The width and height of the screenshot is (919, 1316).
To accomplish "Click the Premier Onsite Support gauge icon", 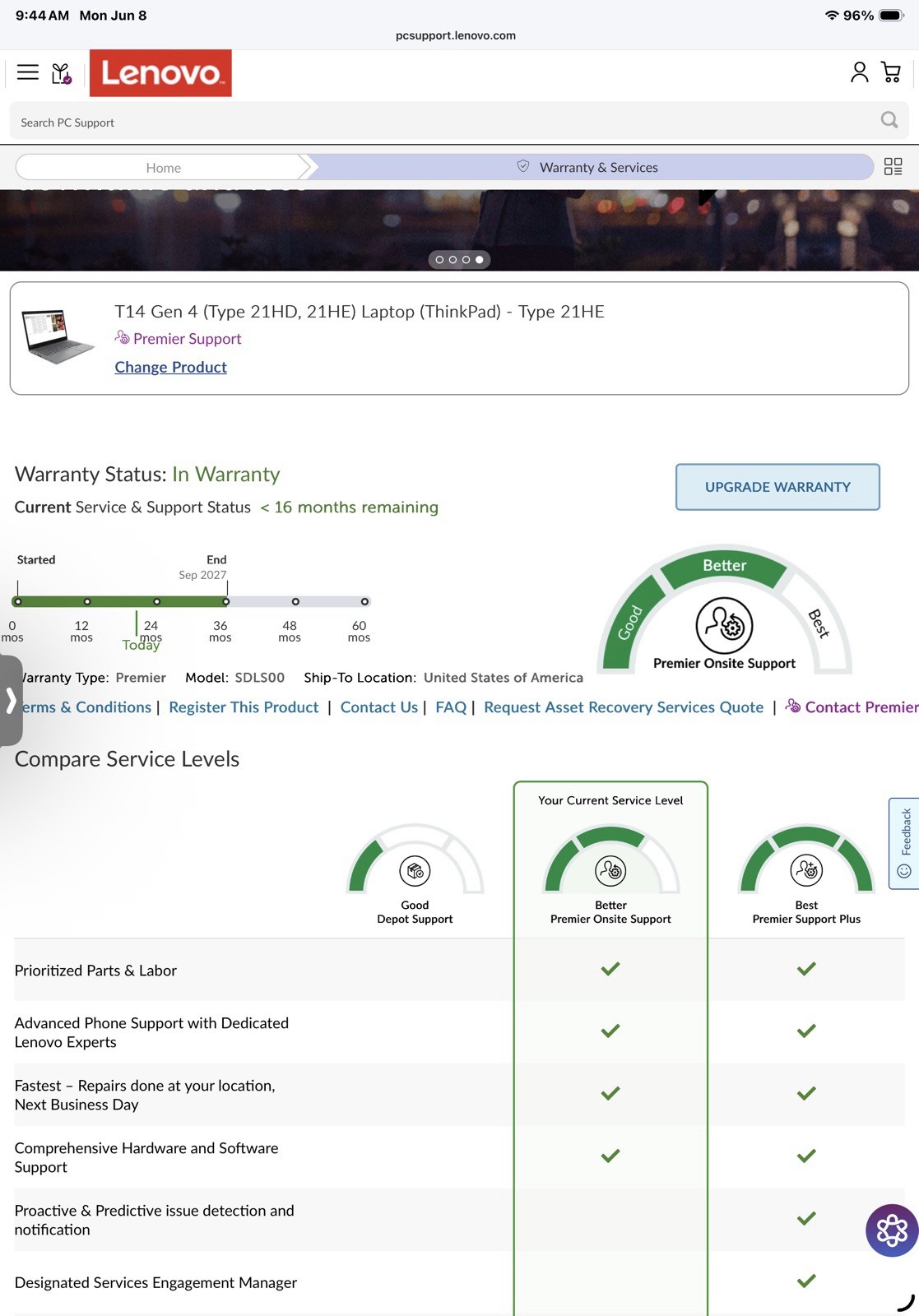I will click(724, 625).
